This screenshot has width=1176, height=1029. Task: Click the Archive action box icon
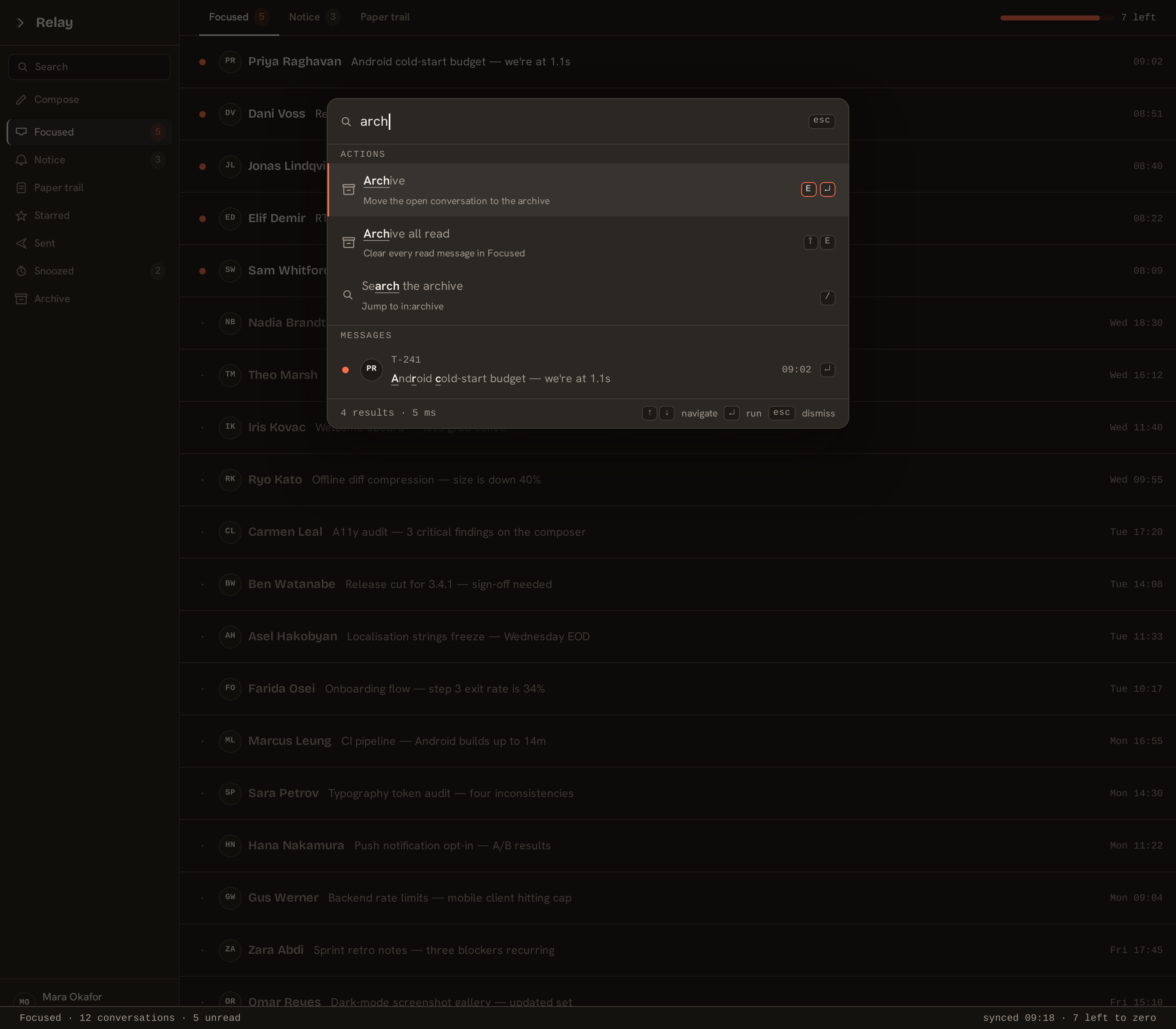[349, 189]
